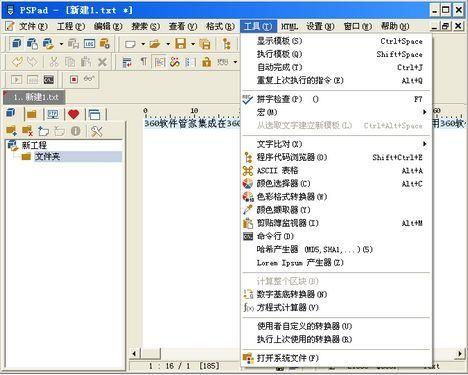Choose 自动完成 menu entry
Screen dimensions: 468x375
click(336, 67)
